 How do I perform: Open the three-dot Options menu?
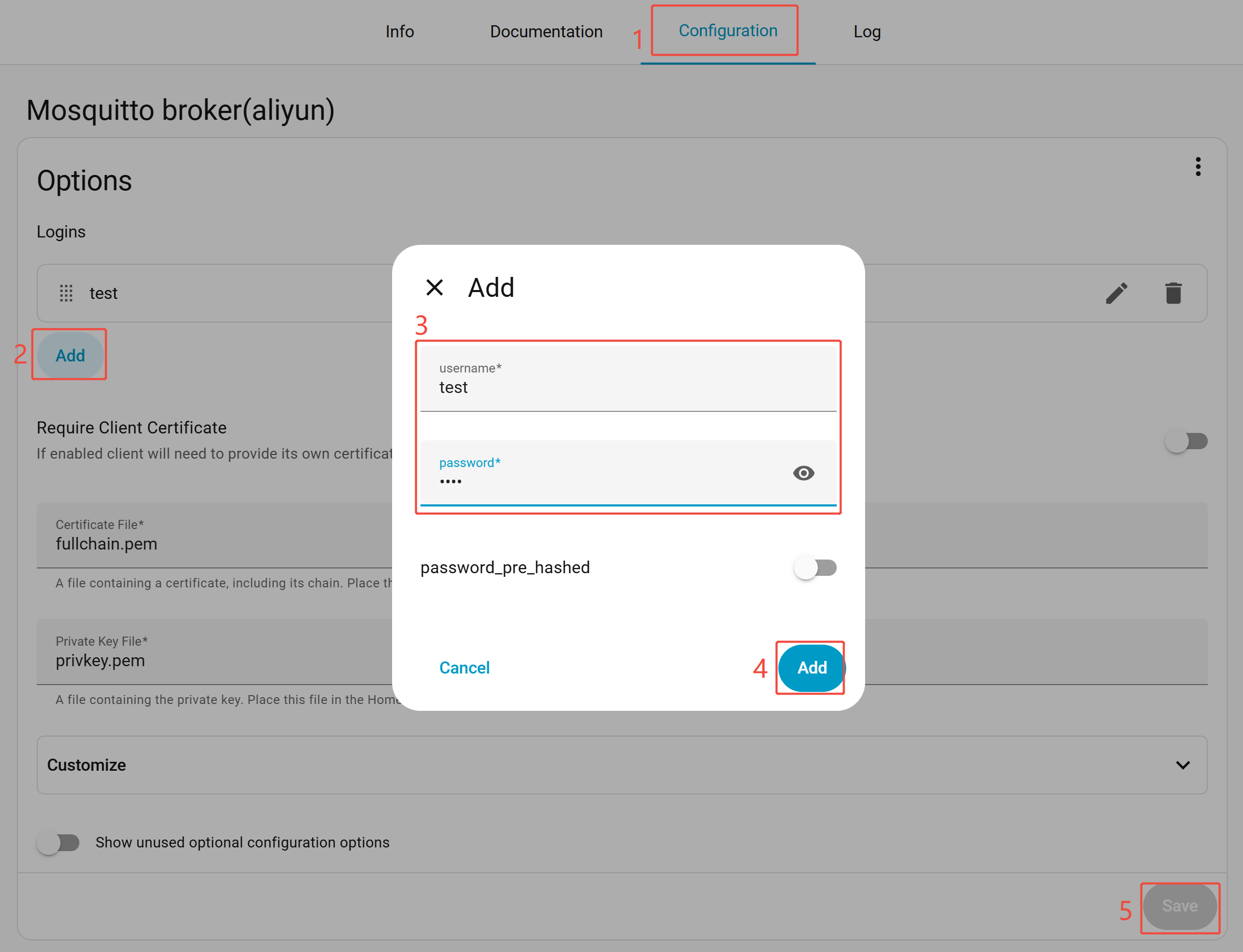(1198, 167)
